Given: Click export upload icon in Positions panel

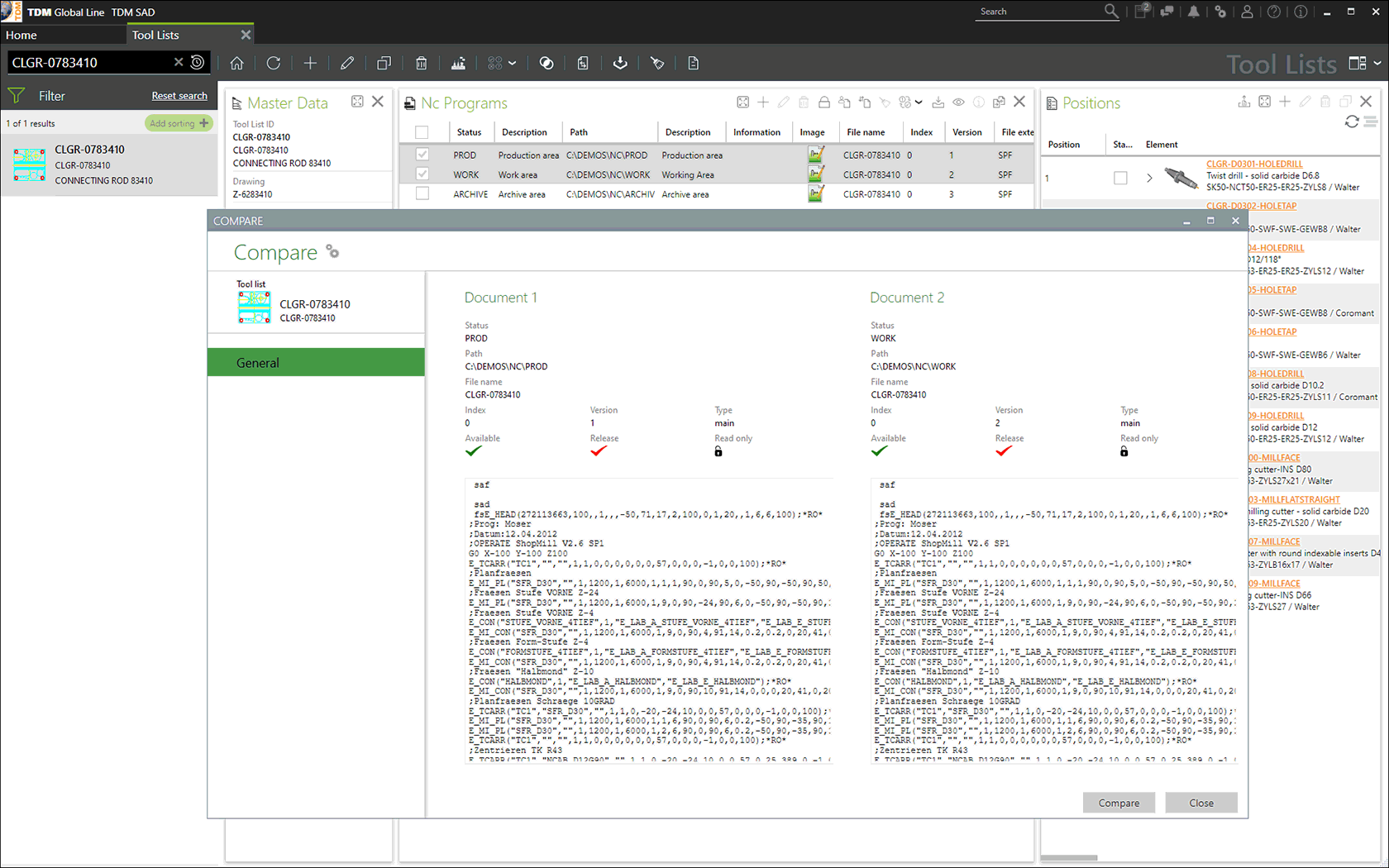Looking at the screenshot, I should coord(1244,102).
